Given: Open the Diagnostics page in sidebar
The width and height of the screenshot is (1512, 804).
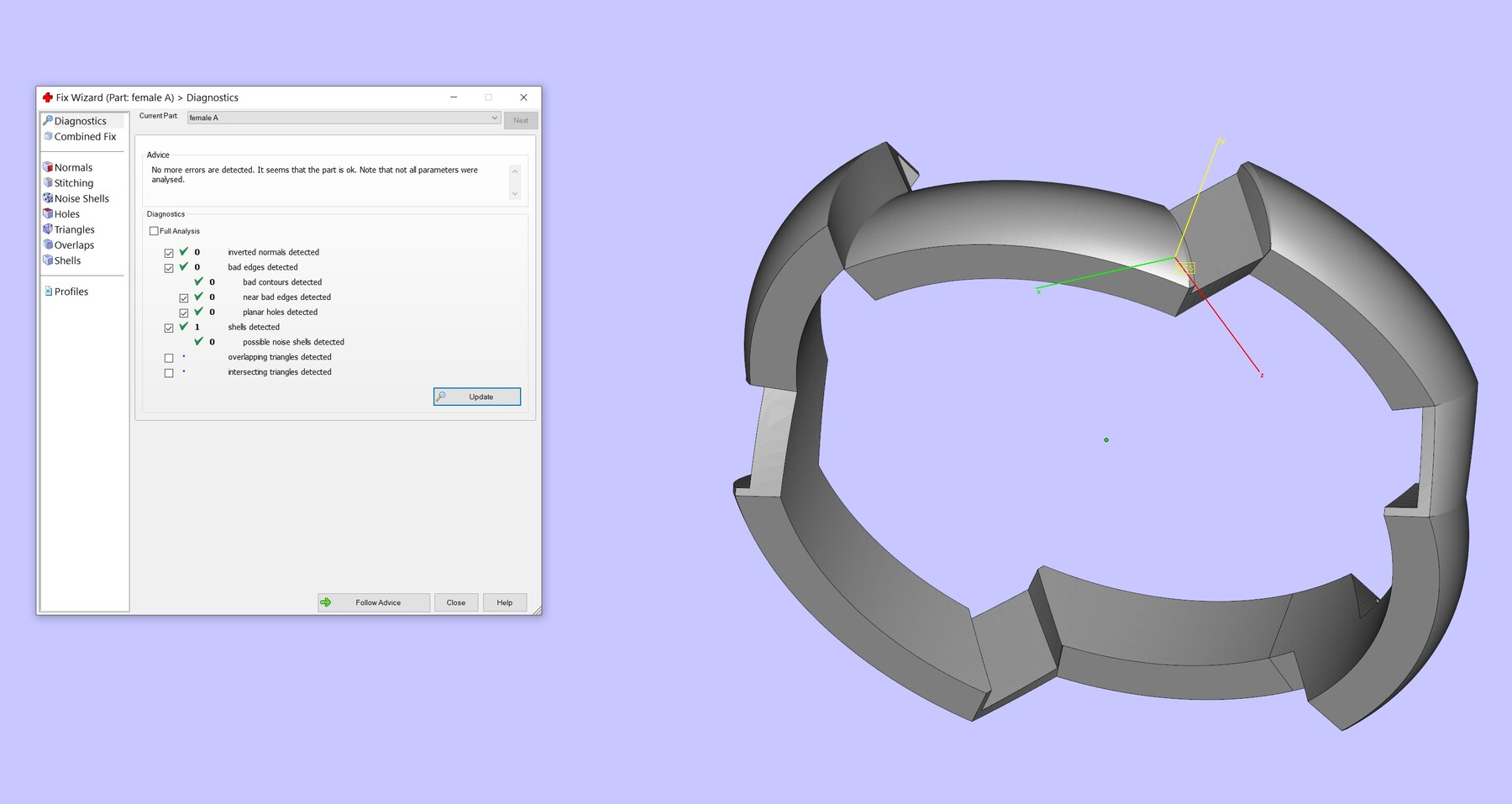Looking at the screenshot, I should (x=81, y=121).
